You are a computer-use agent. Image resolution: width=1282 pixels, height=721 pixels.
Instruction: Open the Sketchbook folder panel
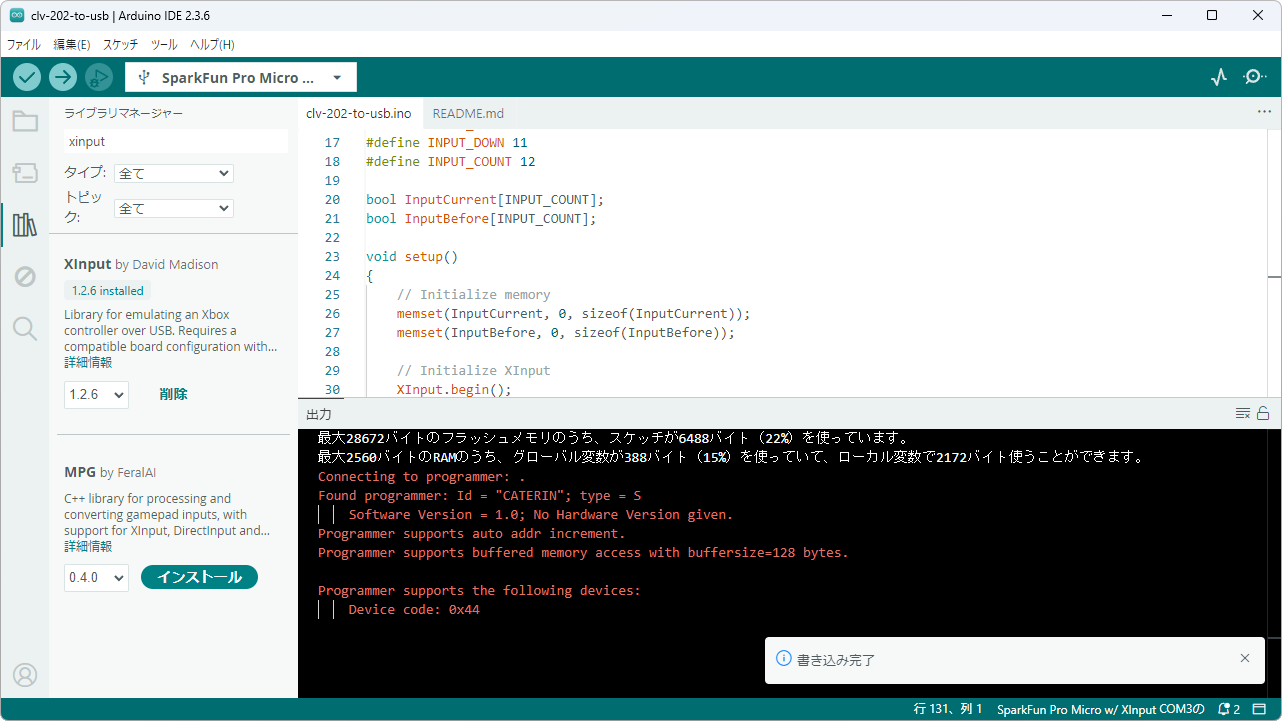pyautogui.click(x=25, y=122)
